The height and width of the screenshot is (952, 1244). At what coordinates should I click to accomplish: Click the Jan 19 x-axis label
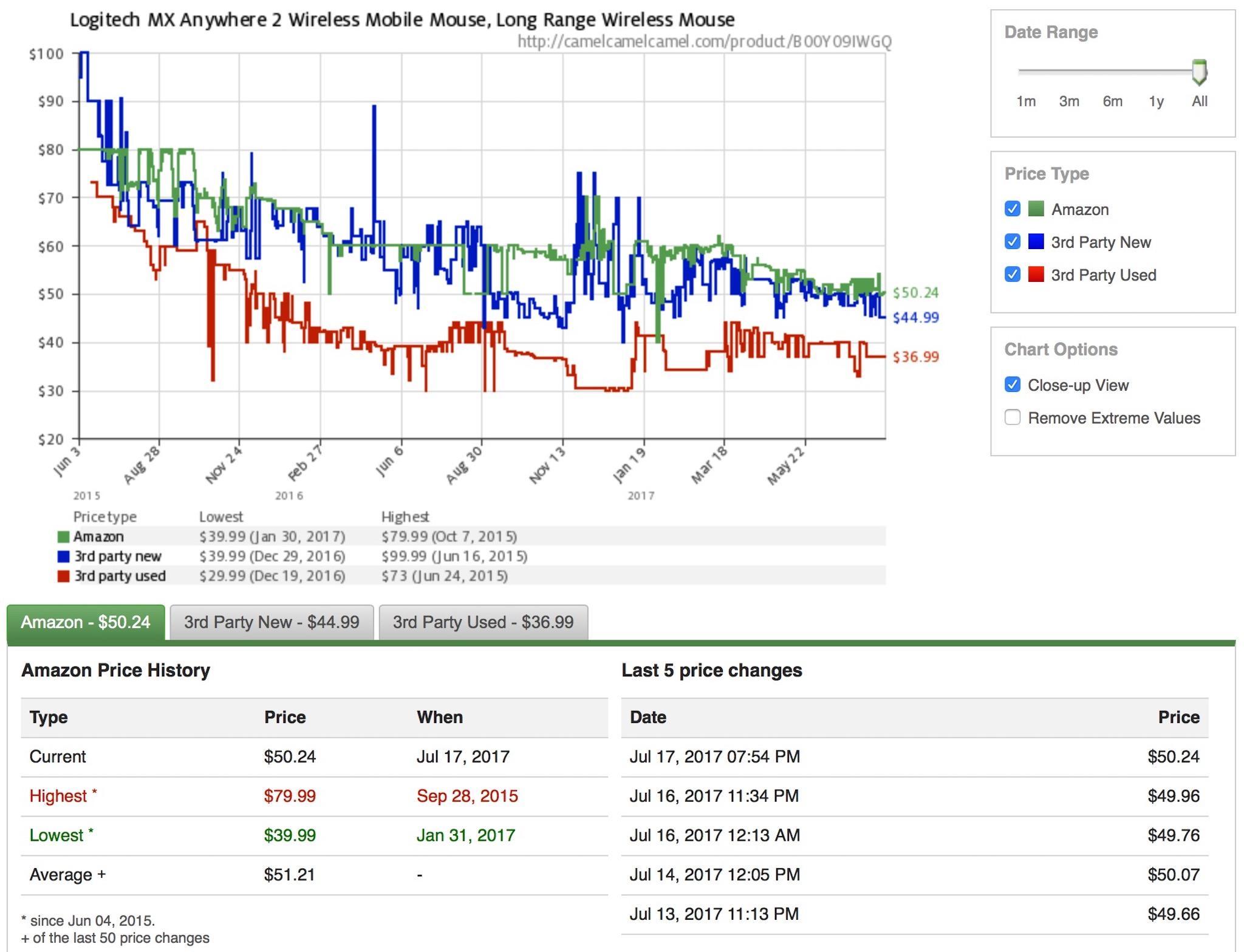[x=630, y=464]
